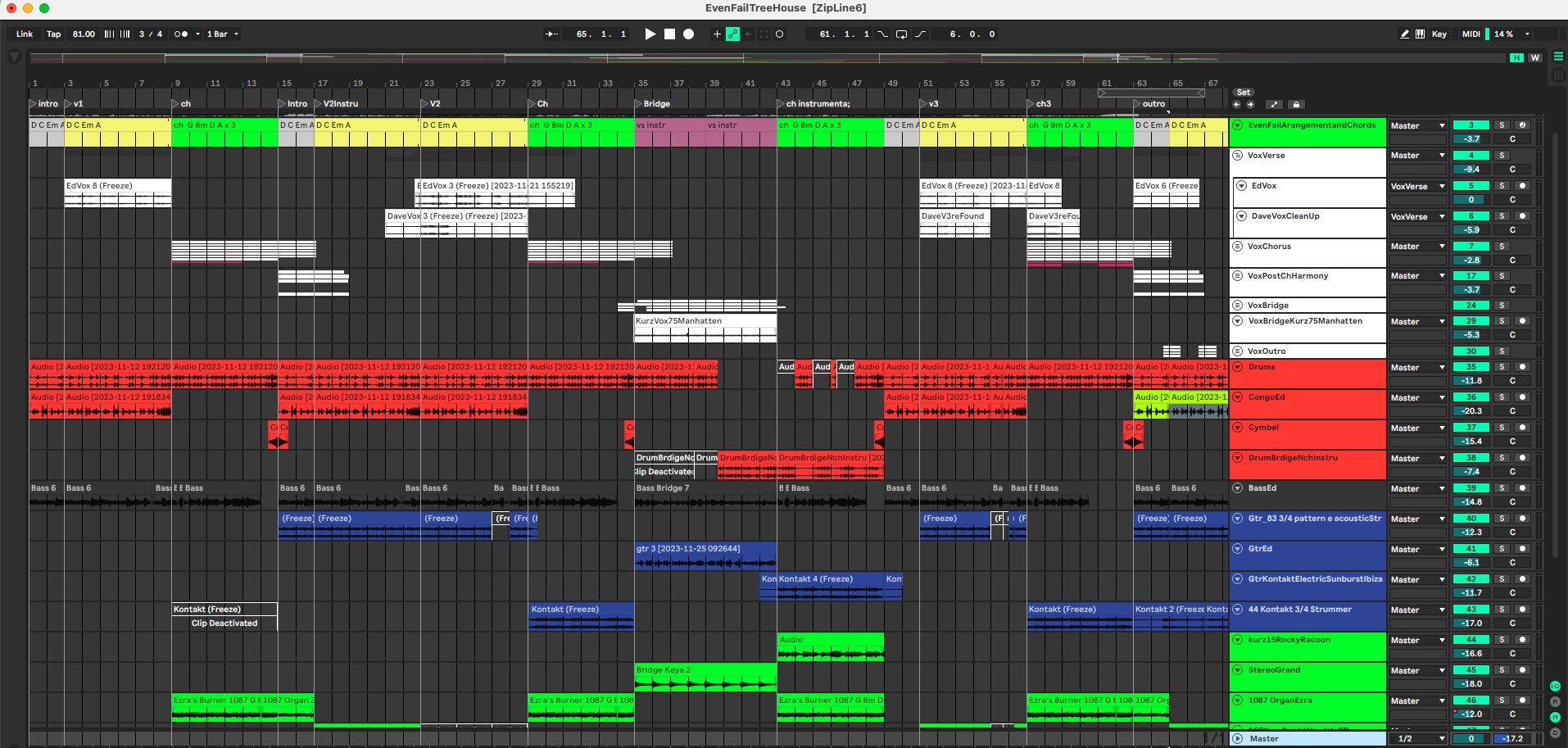This screenshot has height=748, width=1568.
Task: Toggle the Arrangement Loop switch
Action: coord(901,34)
